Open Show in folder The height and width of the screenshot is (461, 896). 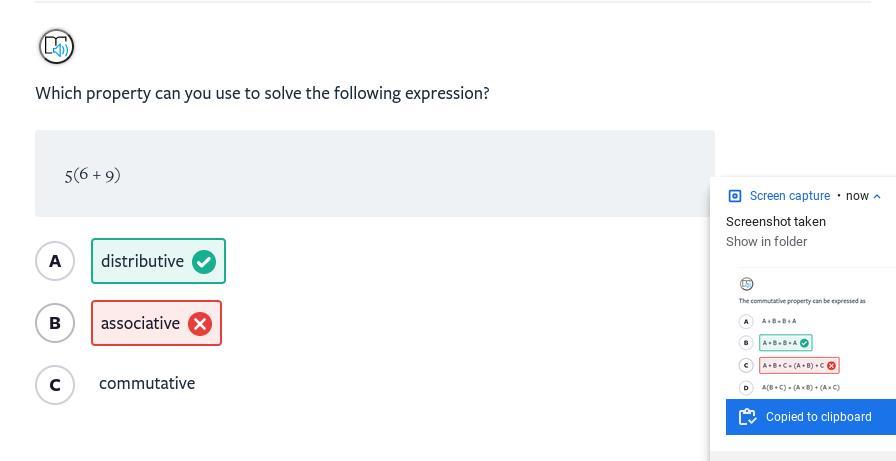tap(766, 242)
